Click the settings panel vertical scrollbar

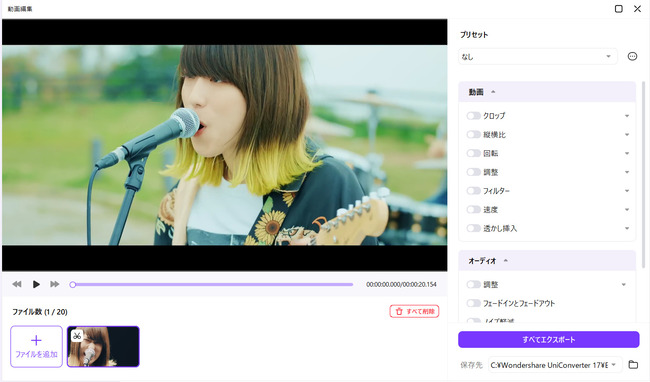pyautogui.click(x=643, y=174)
